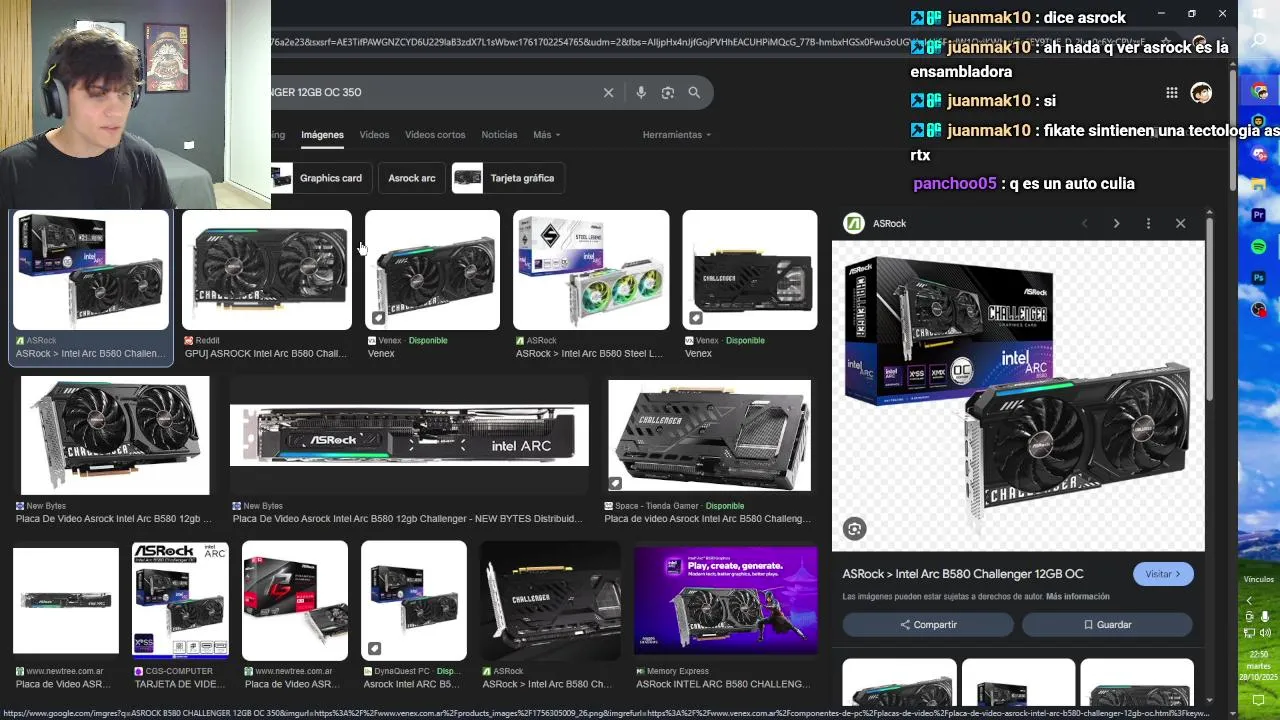The image size is (1280, 720).
Task: Open the preview panel's more options menu
Action: point(1148,224)
